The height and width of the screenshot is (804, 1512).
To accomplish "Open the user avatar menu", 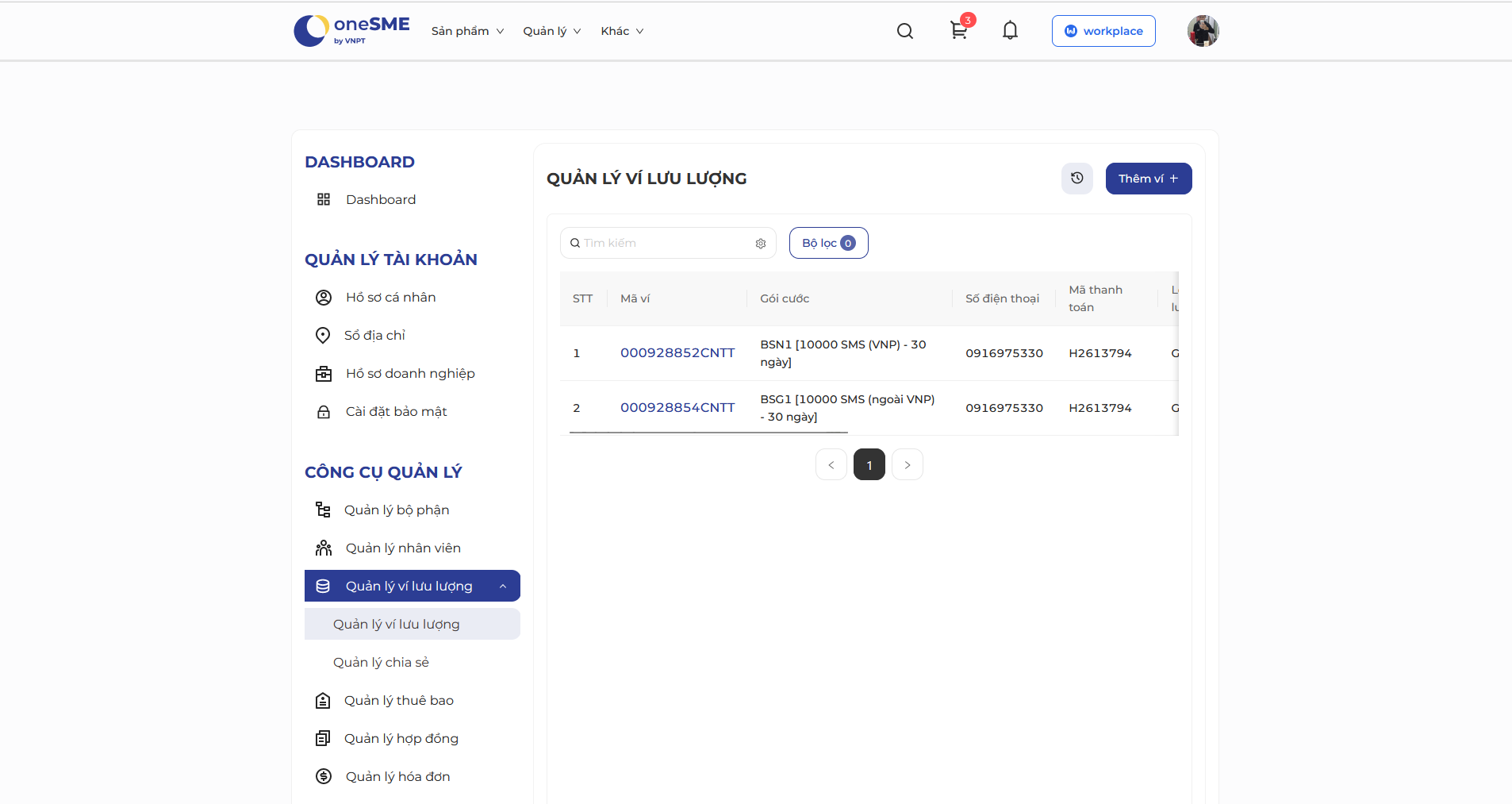I will coord(1203,31).
